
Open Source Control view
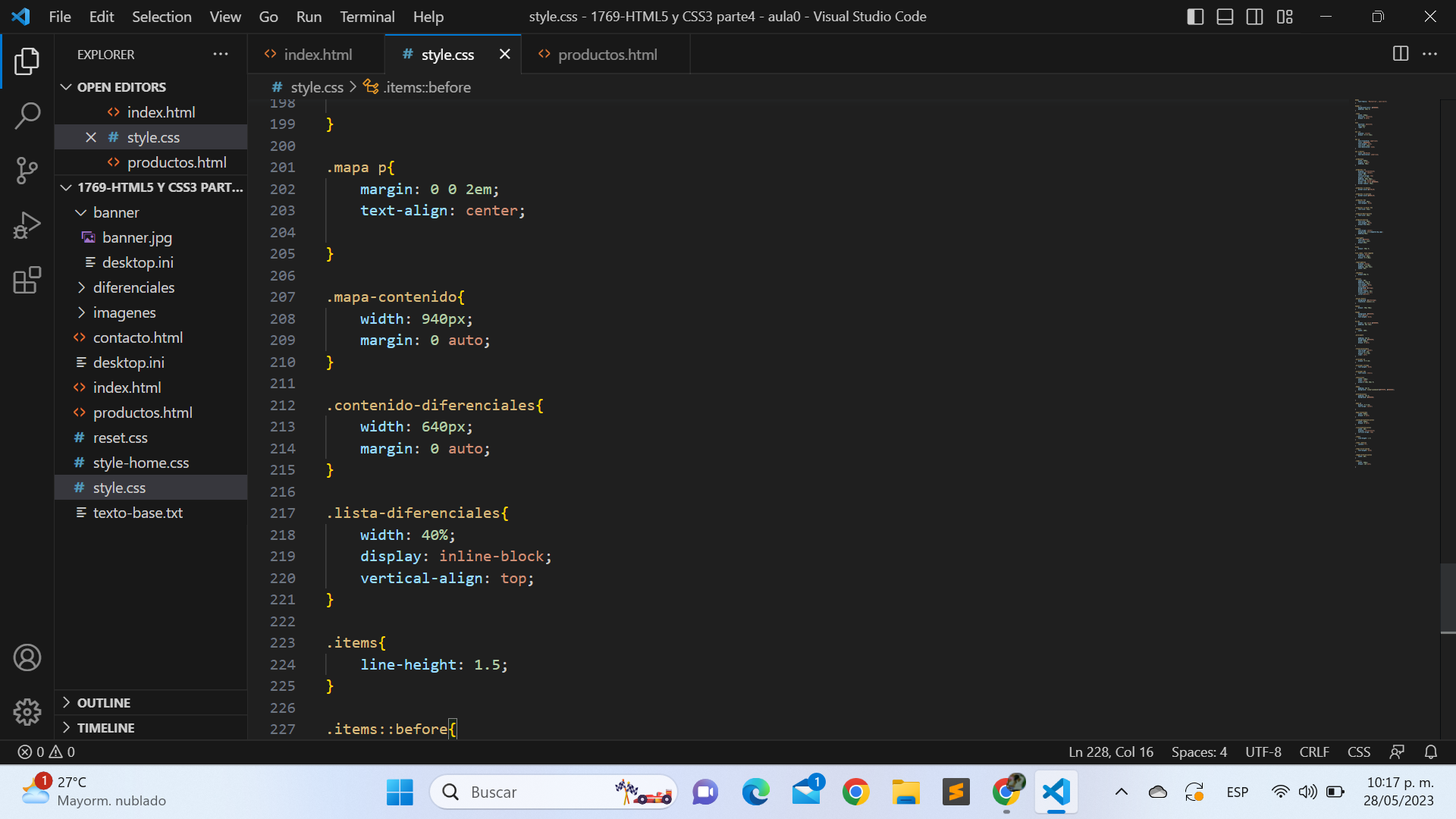(27, 171)
